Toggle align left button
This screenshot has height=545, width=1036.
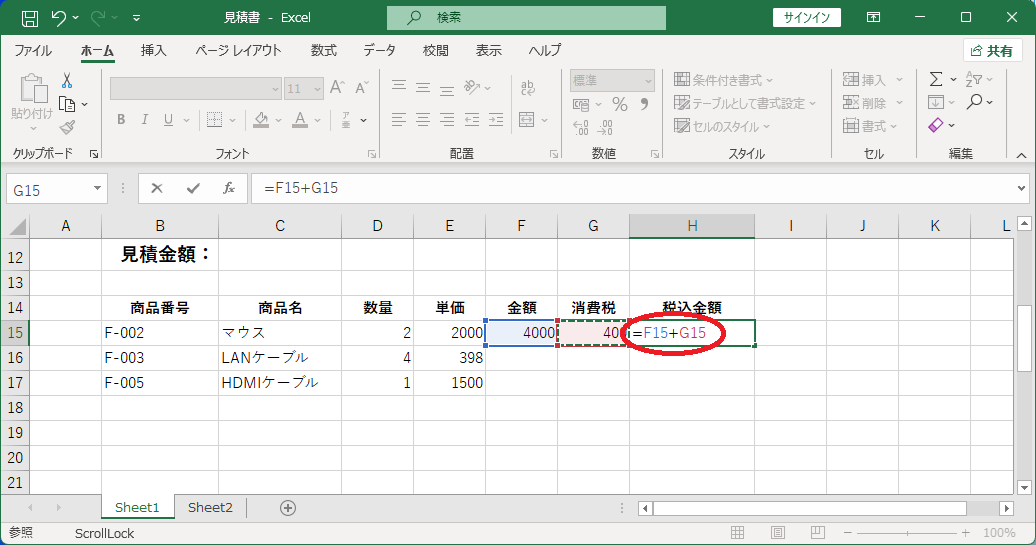click(399, 120)
